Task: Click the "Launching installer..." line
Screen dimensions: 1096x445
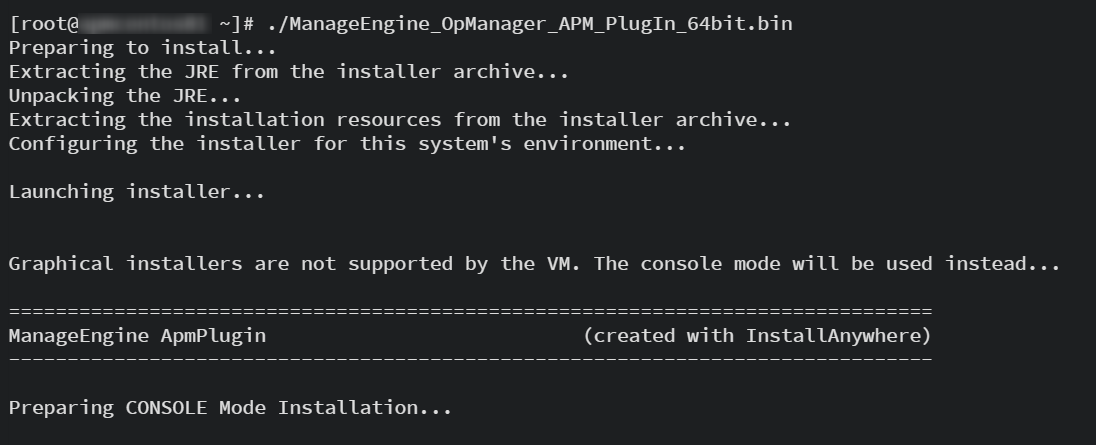Action: tap(136, 192)
